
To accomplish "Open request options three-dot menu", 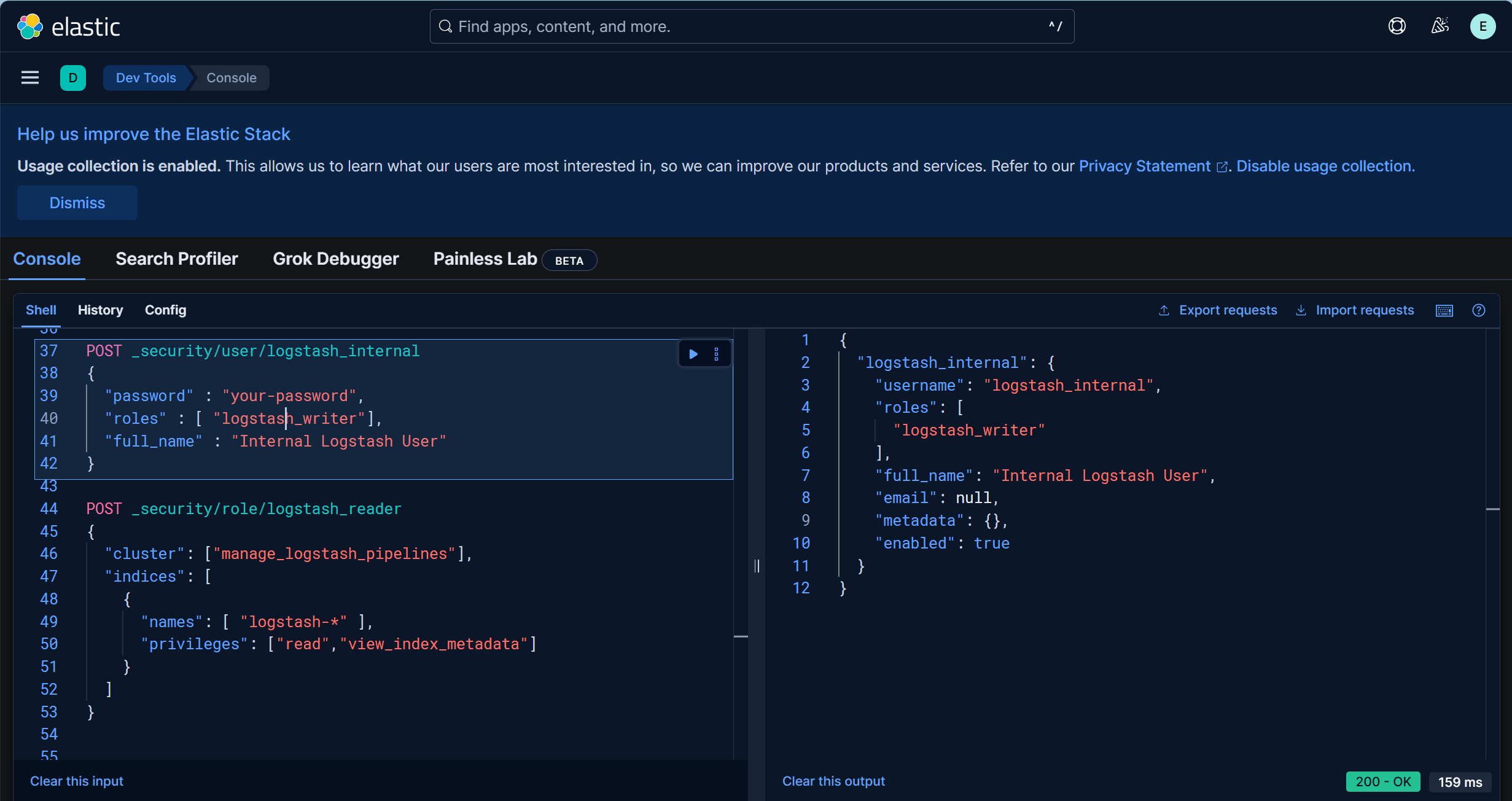I will coord(716,354).
